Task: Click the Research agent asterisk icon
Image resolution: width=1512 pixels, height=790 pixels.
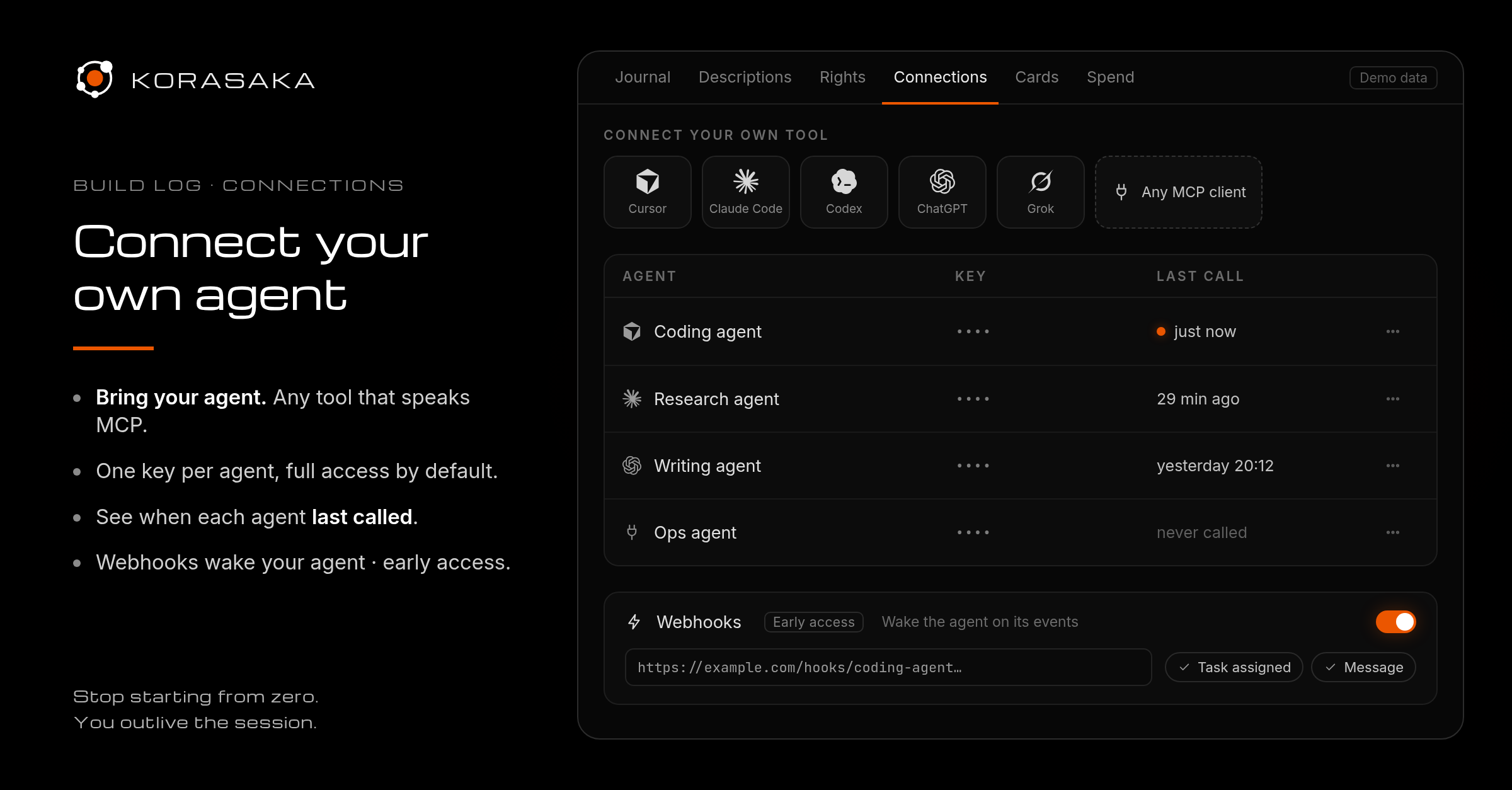Action: [632, 399]
